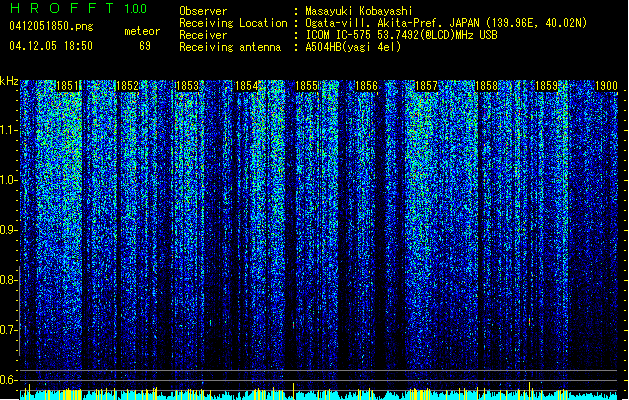
Task: Click the 1858 time marker label
Action: pos(486,86)
